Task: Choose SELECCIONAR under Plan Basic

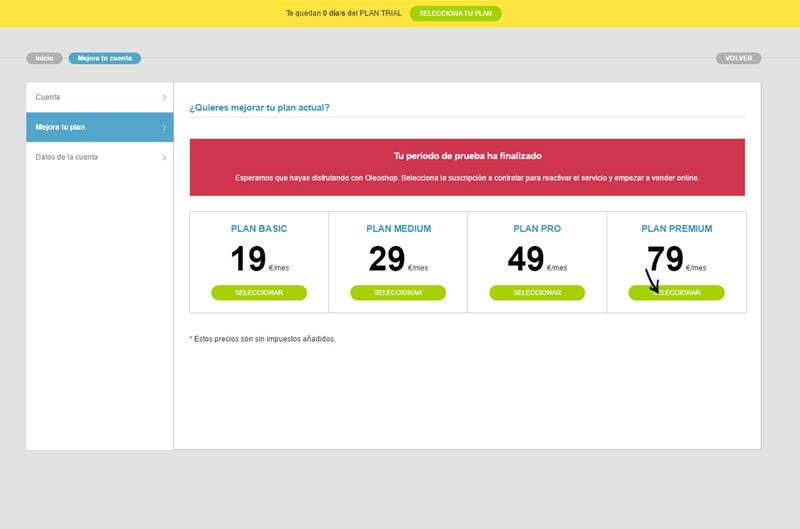Action: 259,293
